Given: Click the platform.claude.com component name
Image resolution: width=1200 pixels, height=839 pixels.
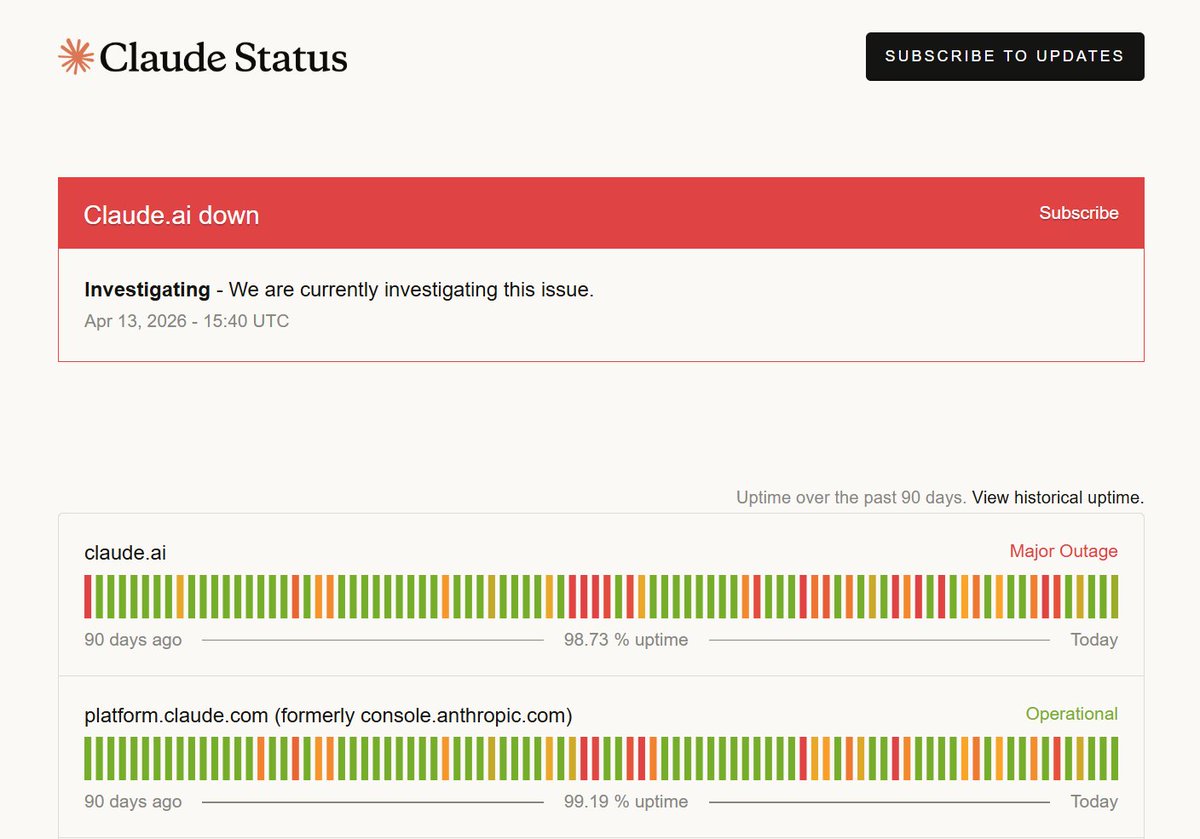Looking at the screenshot, I should [x=328, y=715].
